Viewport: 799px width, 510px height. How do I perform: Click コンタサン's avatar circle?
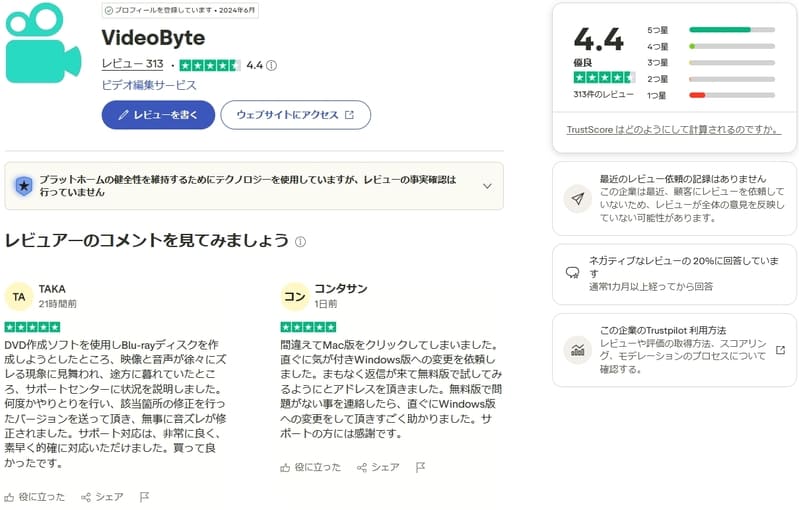[x=295, y=297]
